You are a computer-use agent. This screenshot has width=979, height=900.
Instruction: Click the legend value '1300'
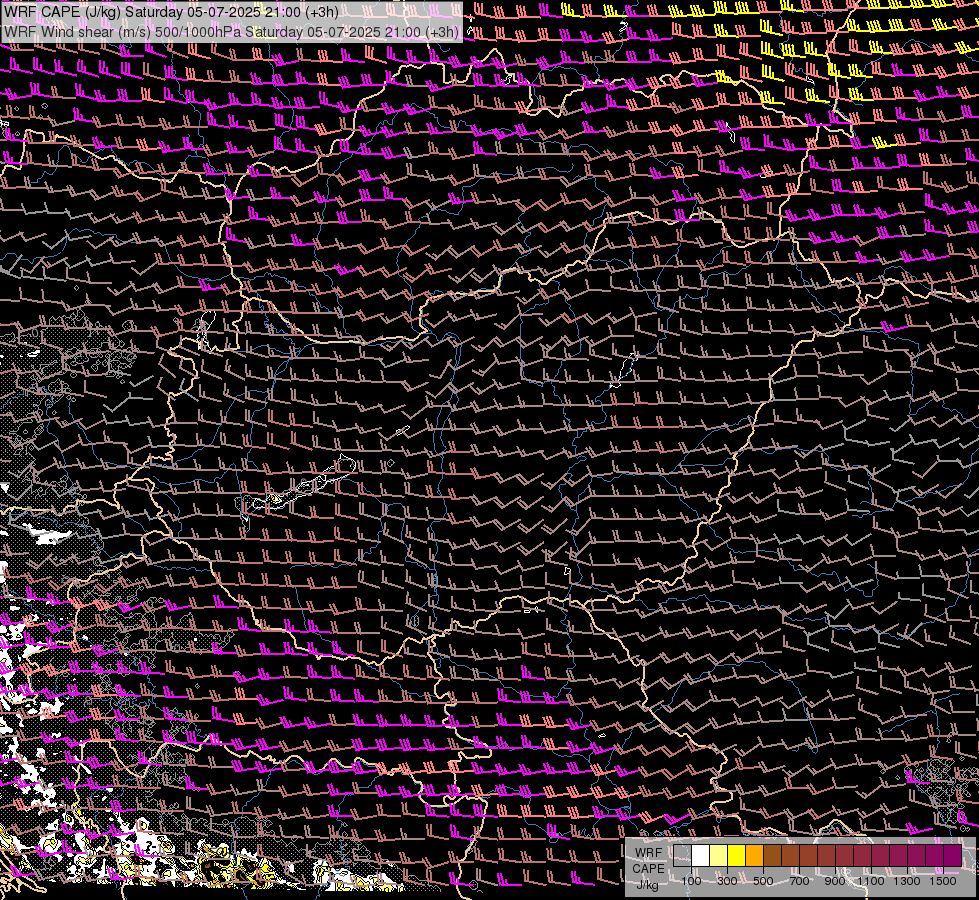coord(907,881)
